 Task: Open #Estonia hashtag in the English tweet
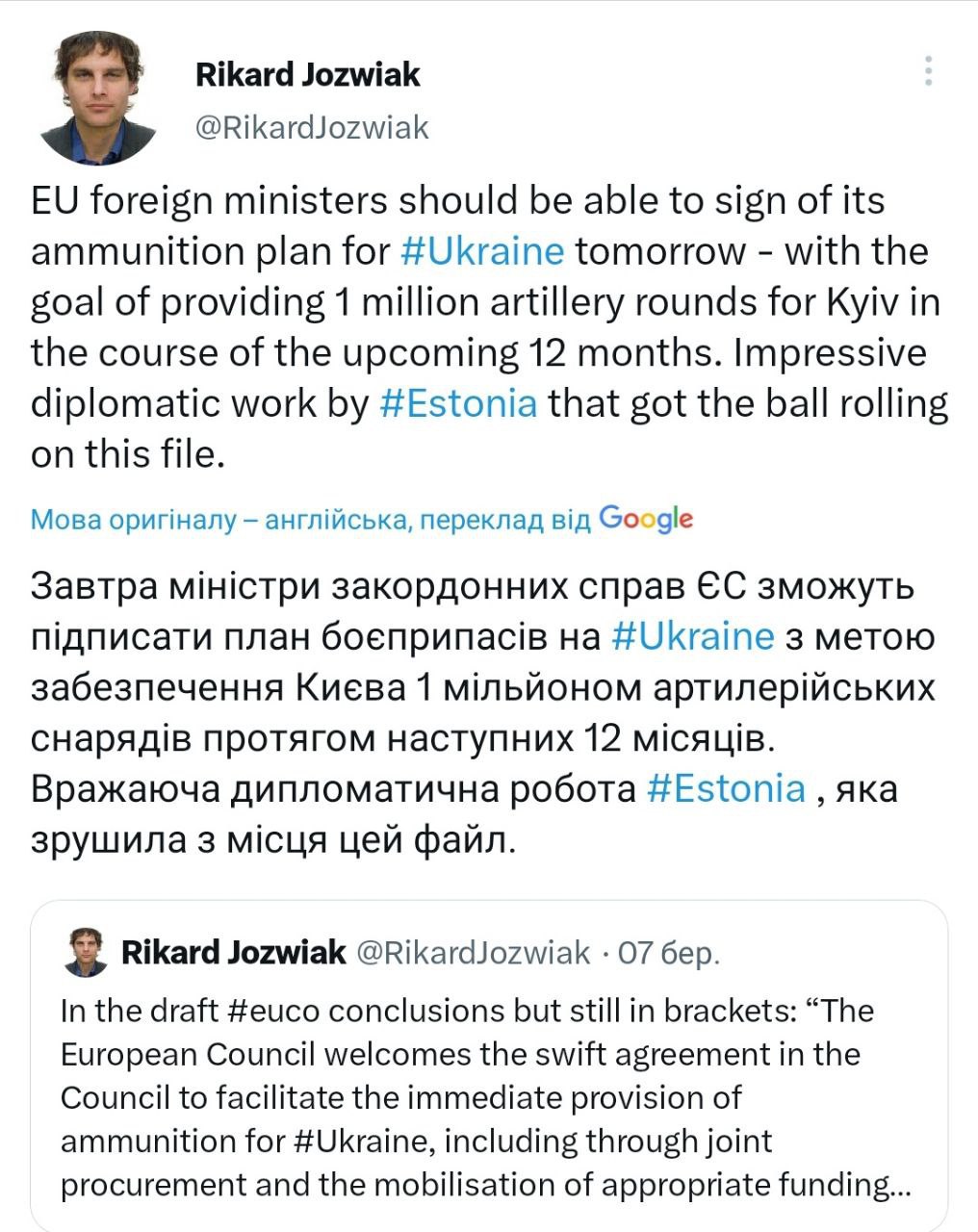coord(458,402)
